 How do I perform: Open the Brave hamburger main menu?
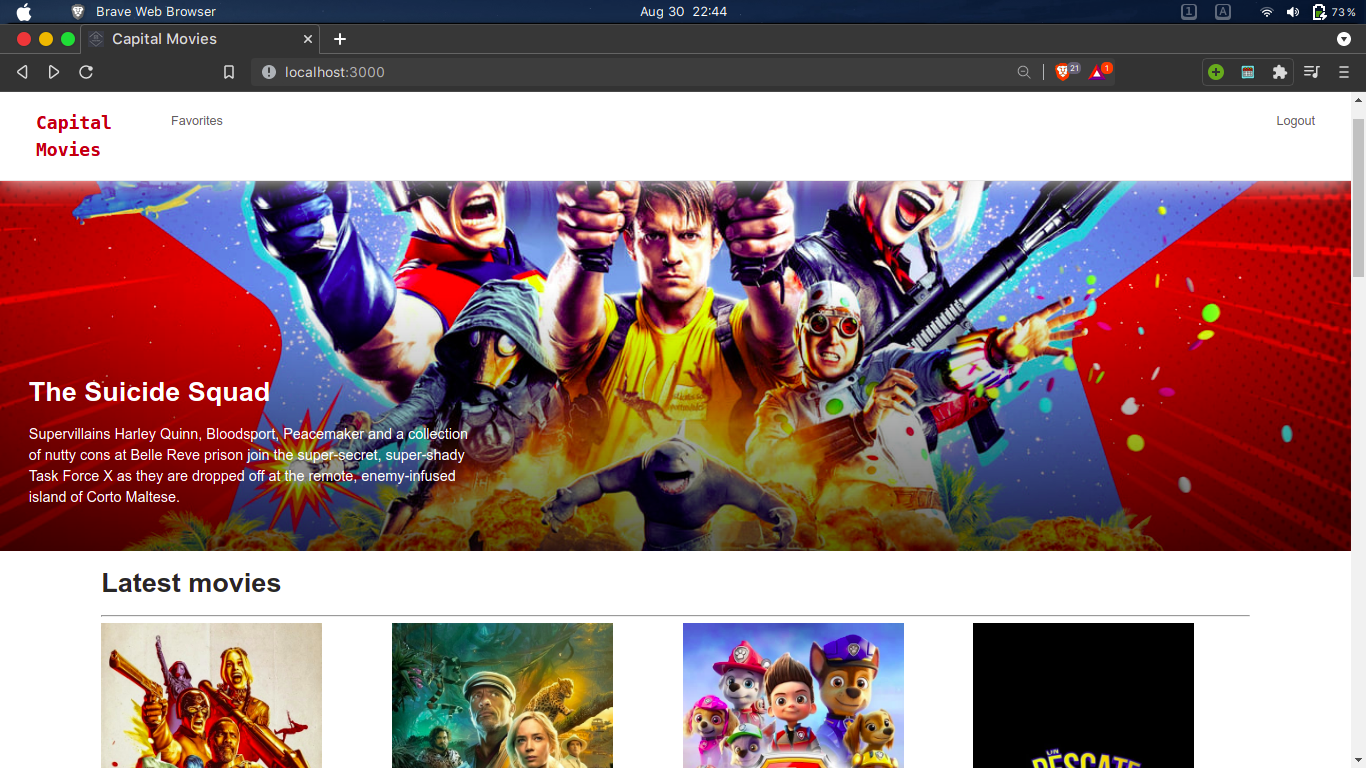coord(1344,72)
